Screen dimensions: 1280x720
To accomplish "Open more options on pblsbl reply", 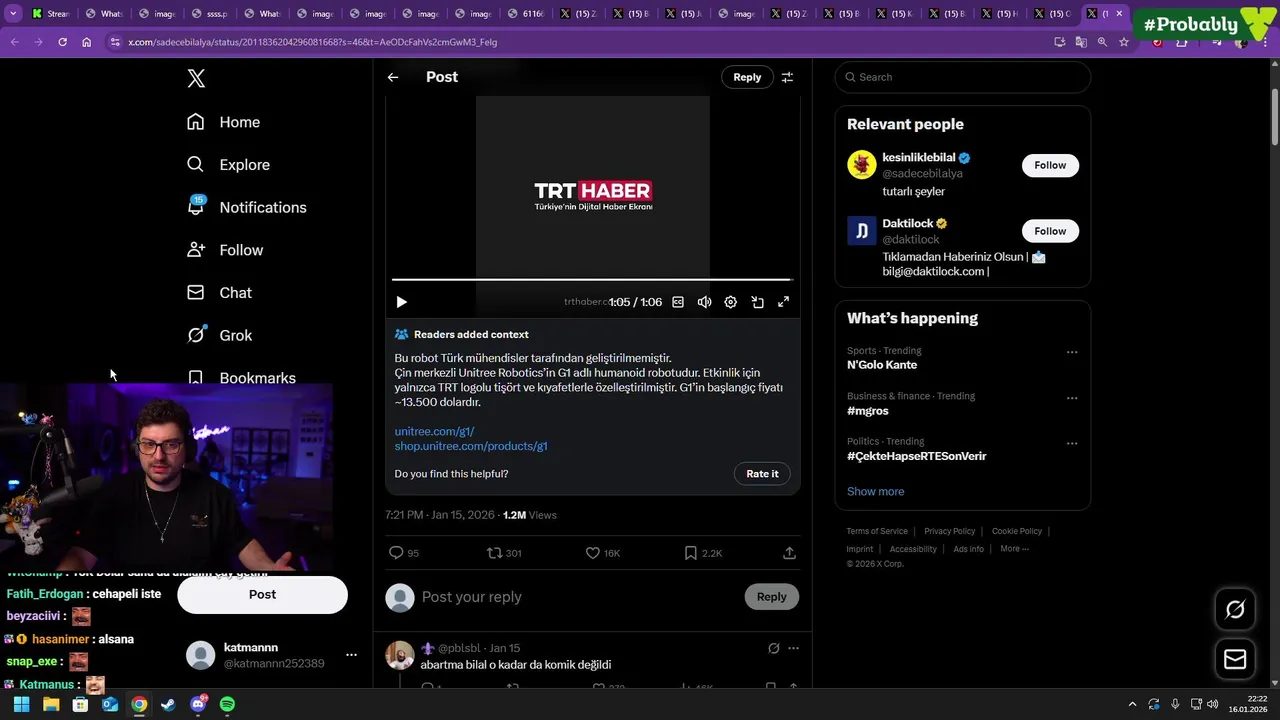I will (x=793, y=648).
